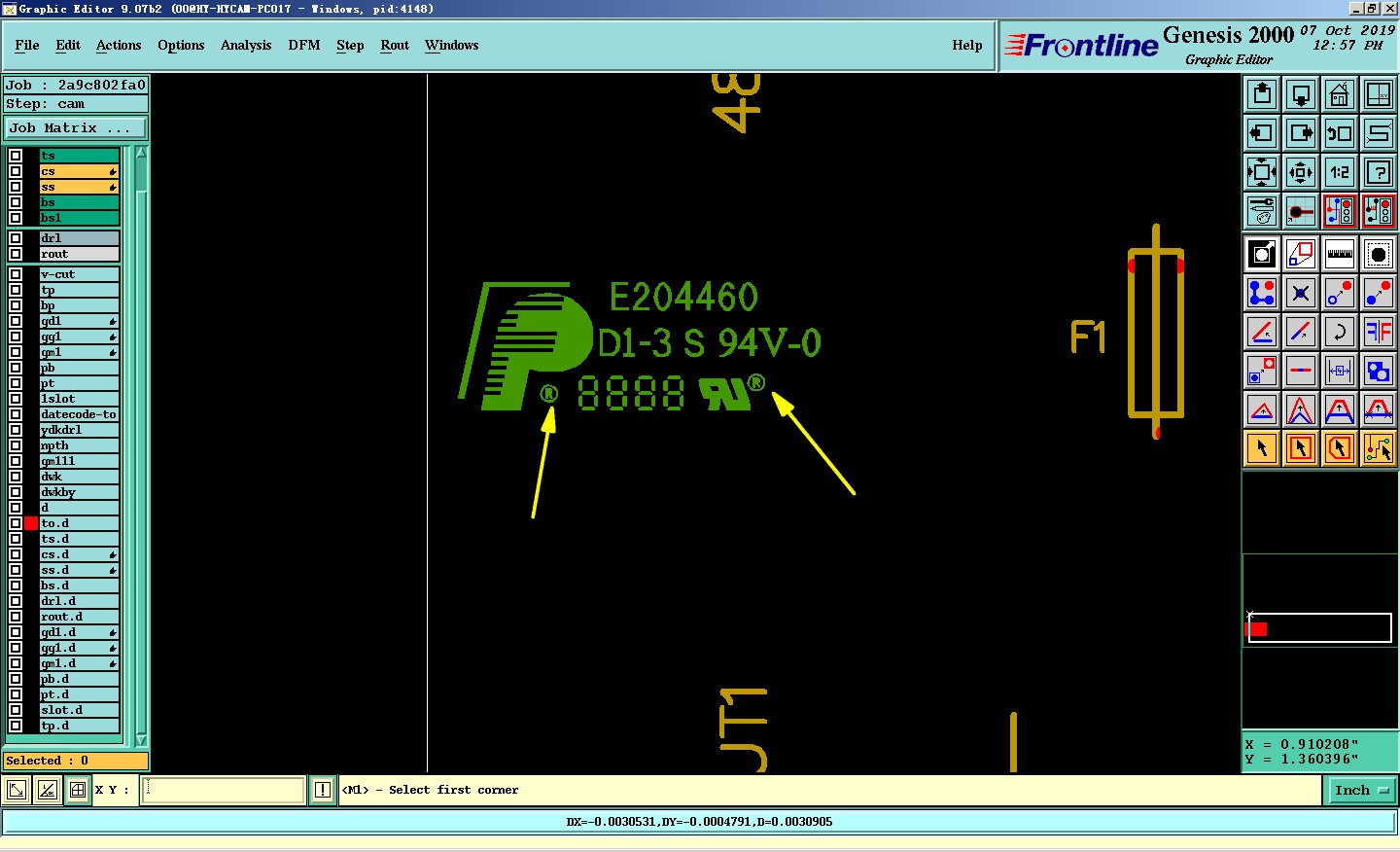Select the net selection arrow tool
This screenshot has height=852, width=1400.
(1379, 448)
